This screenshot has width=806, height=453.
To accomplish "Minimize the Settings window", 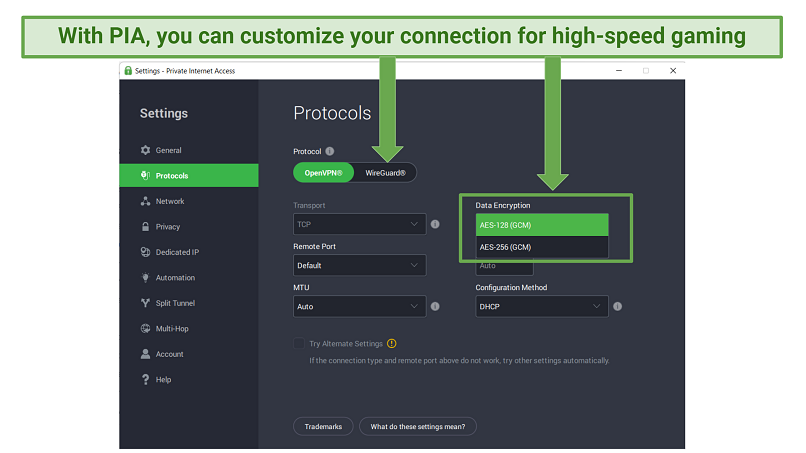I will click(x=619, y=70).
